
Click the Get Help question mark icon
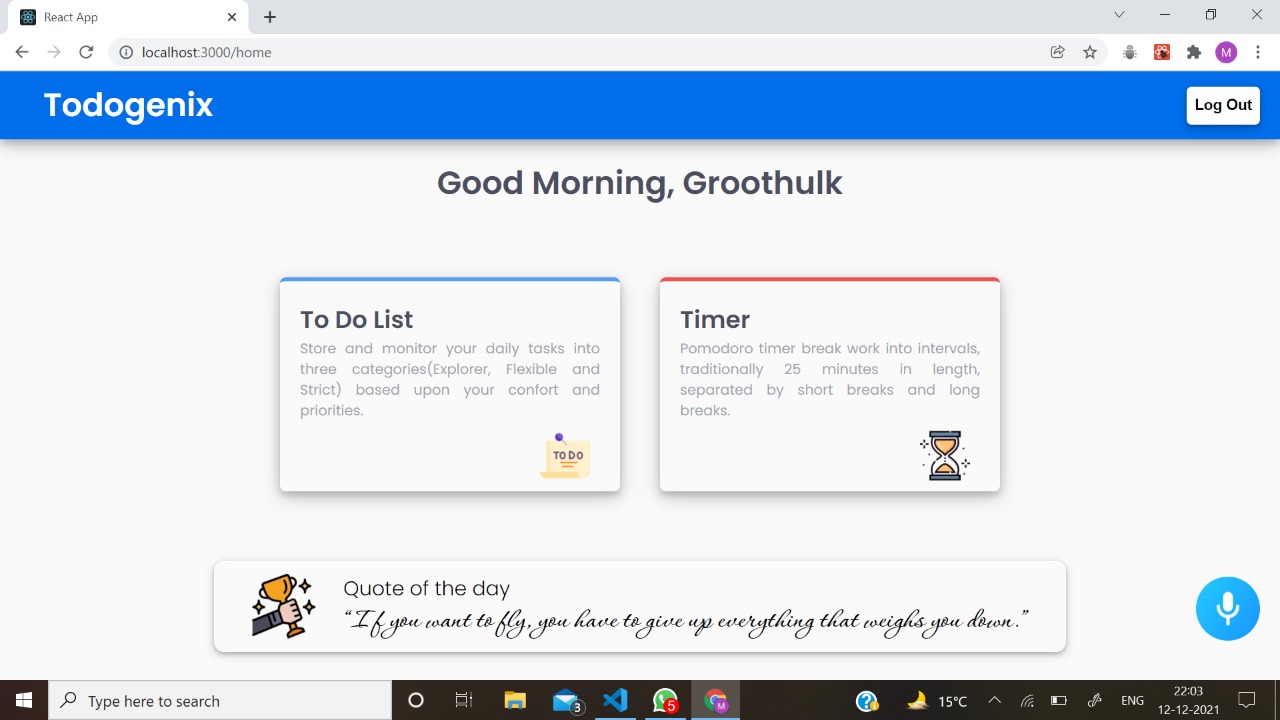pyautogui.click(x=867, y=701)
